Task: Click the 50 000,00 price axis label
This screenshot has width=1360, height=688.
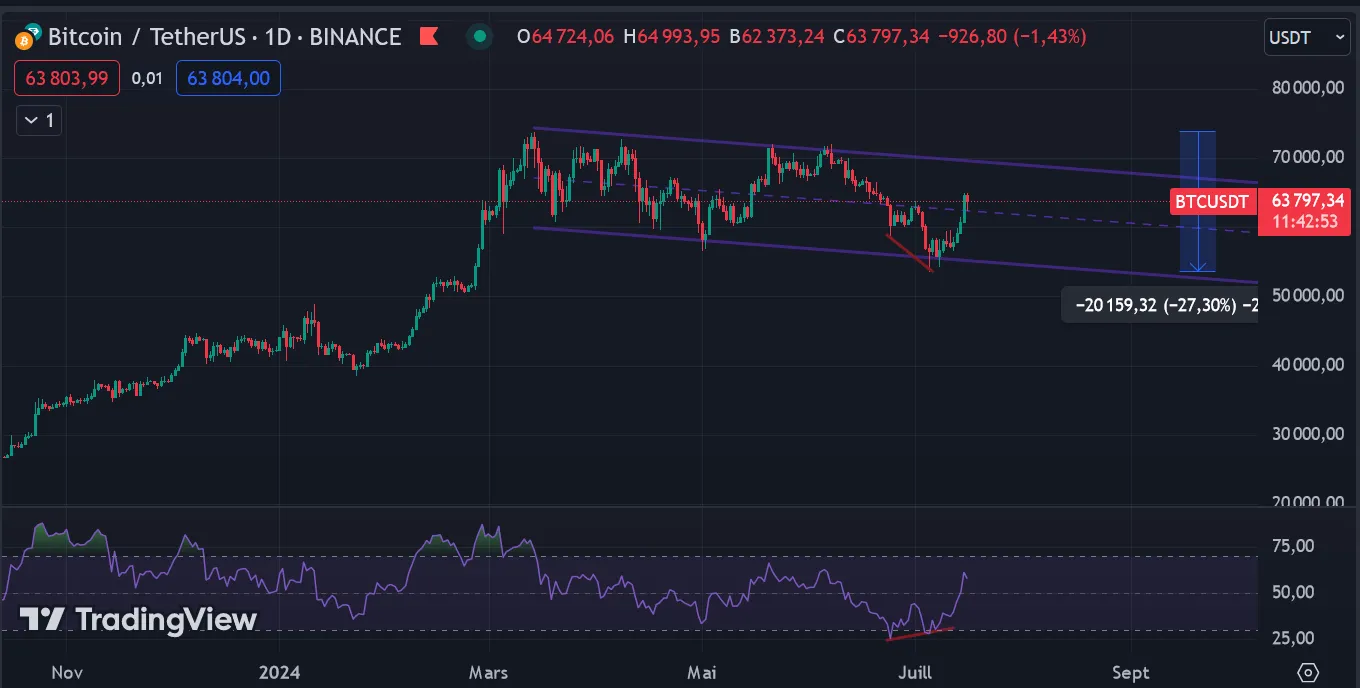Action: 1308,296
